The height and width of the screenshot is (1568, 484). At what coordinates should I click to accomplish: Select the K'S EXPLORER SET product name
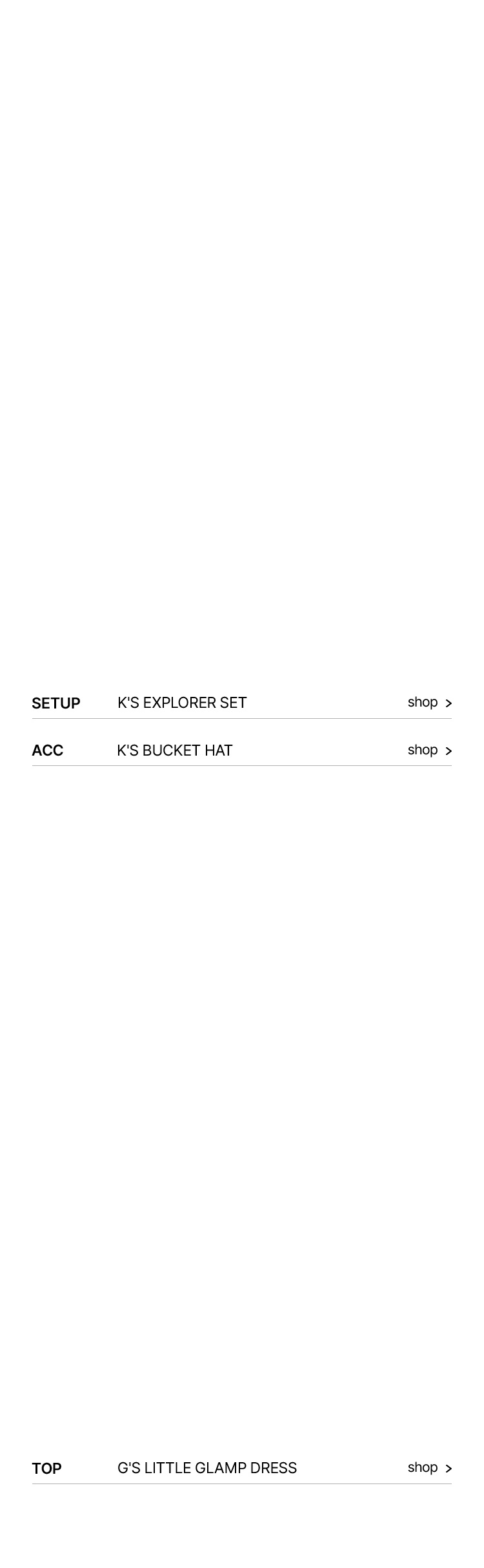[182, 703]
